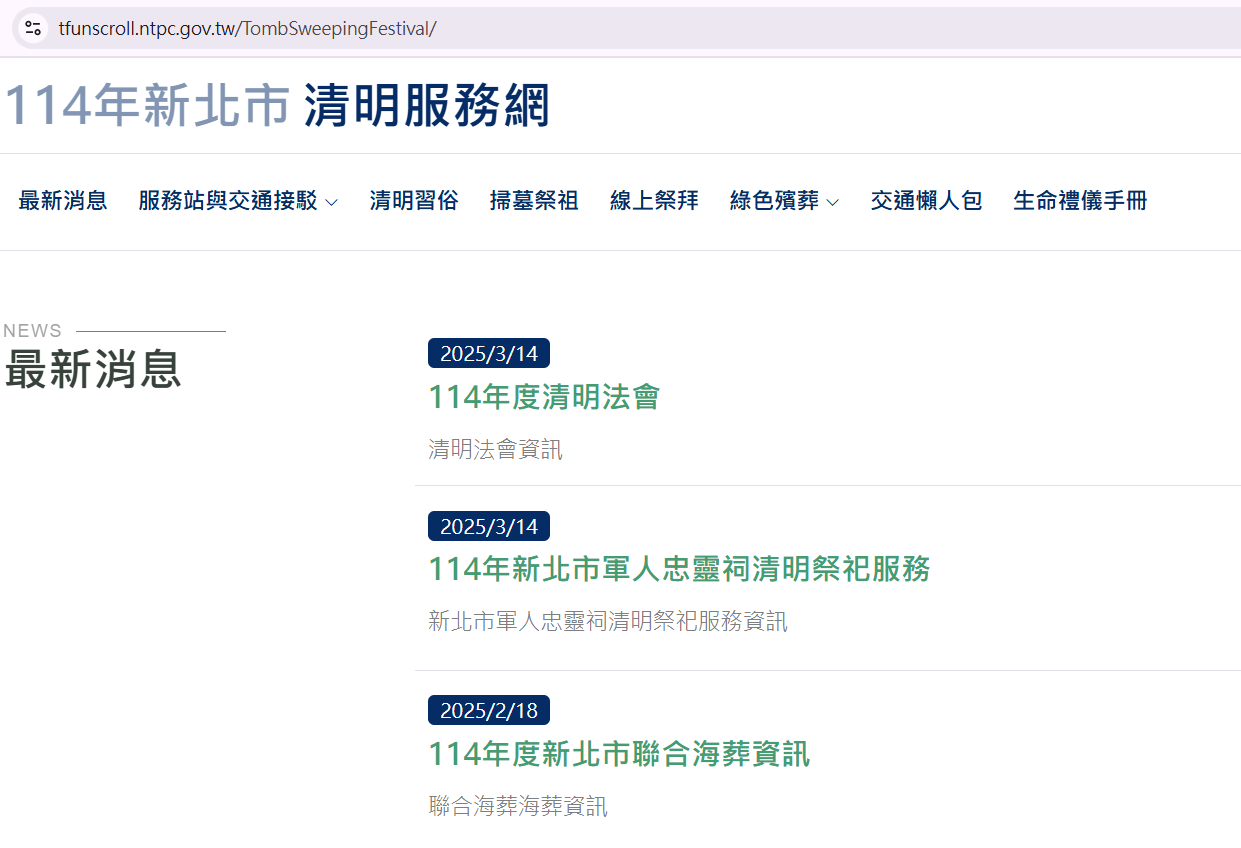The image size is (1241, 848).
Task: Open 114年度新北市聯合海葬資訊 article
Action: click(619, 754)
